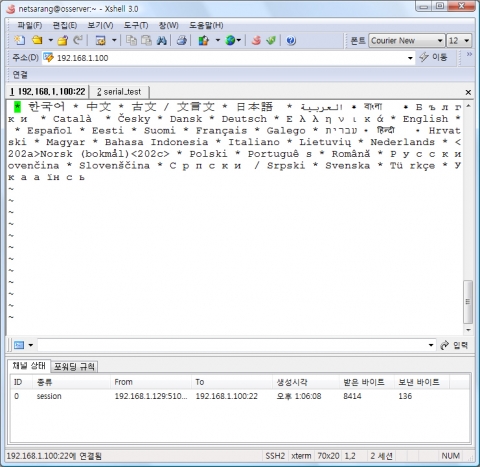Click the 192.168.1.129:510... From cell
The width and height of the screenshot is (480, 467).
point(151,396)
